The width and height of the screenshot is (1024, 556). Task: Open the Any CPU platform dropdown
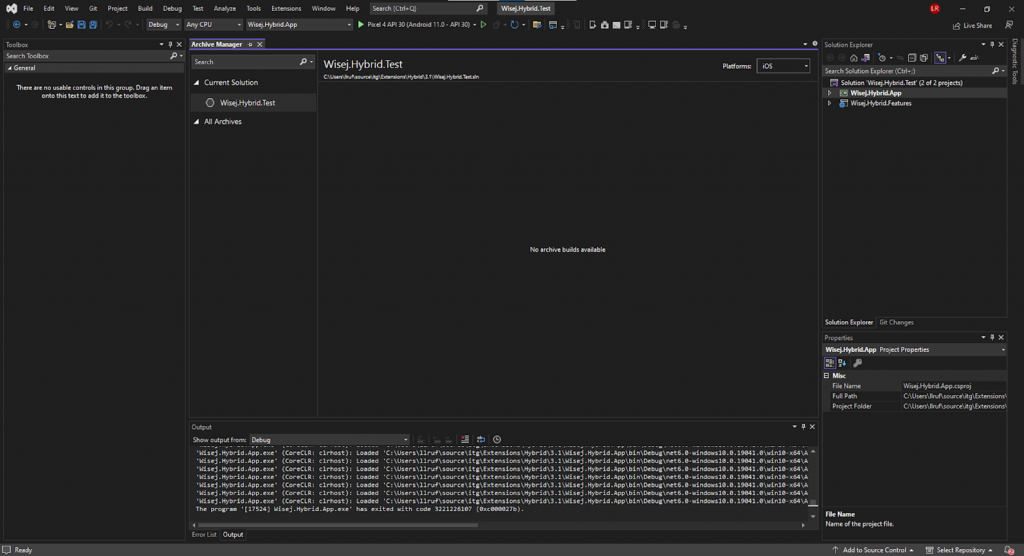click(213, 25)
